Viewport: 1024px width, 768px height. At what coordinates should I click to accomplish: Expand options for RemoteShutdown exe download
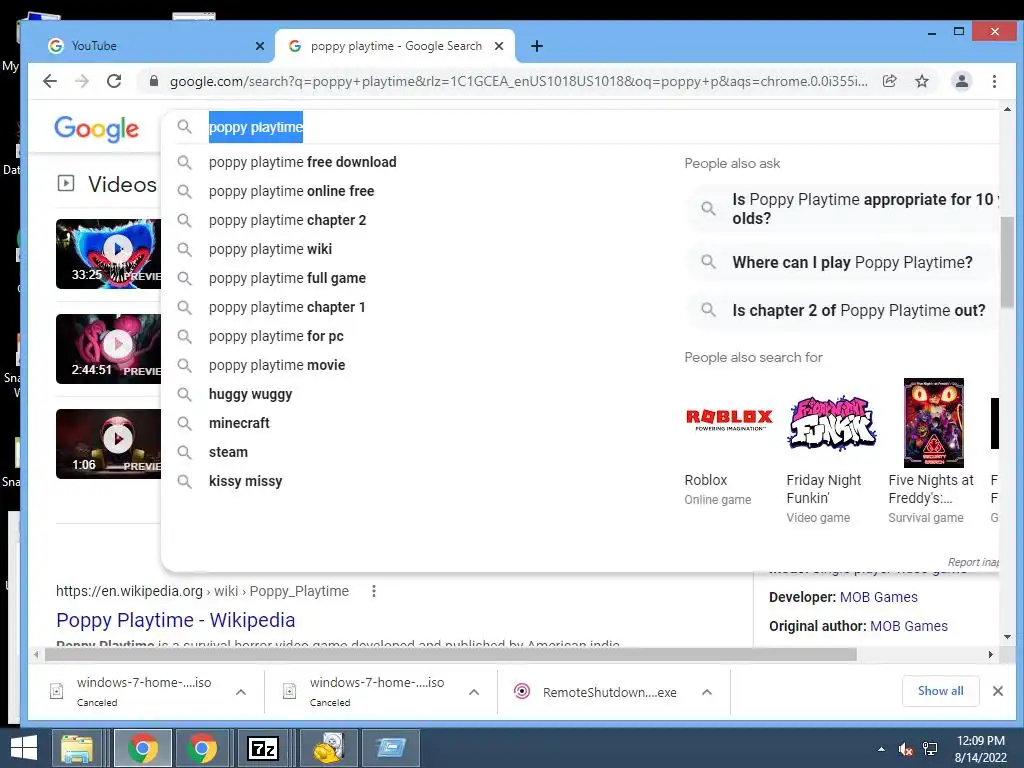pos(707,692)
